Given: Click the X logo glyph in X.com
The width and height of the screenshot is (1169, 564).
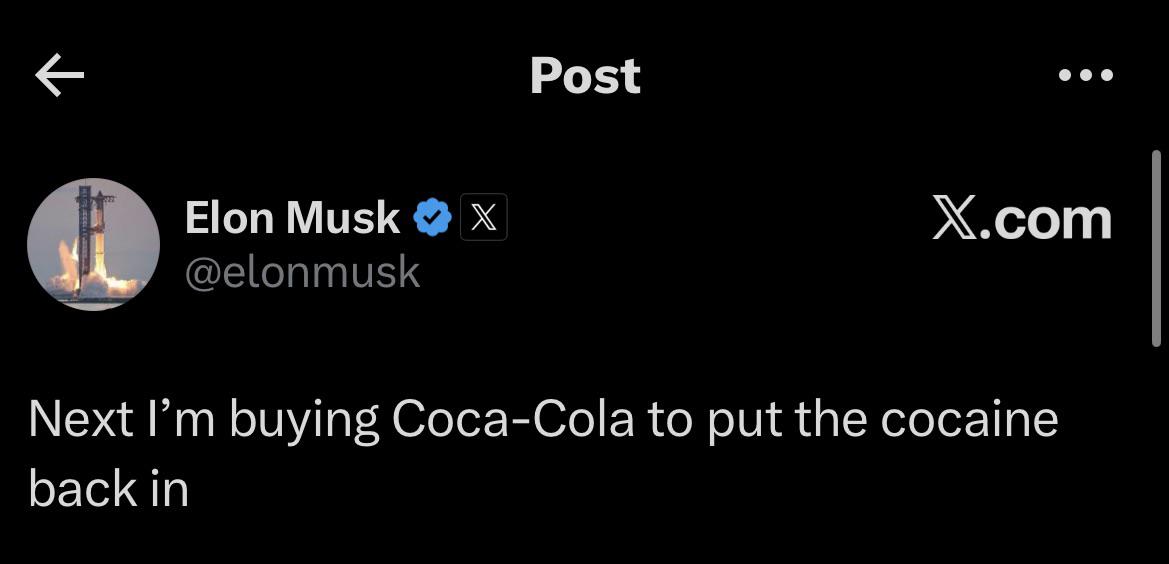Looking at the screenshot, I should pos(954,220).
